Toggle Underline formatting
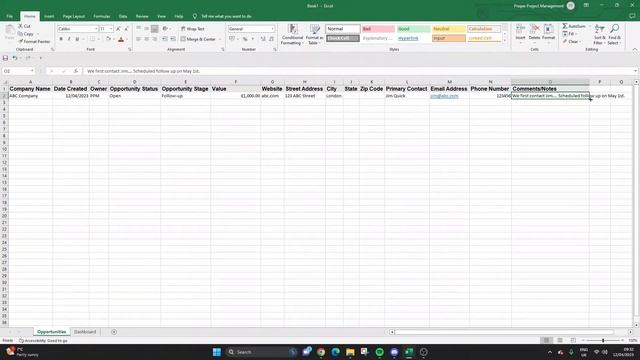The height and width of the screenshot is (360, 640). pyautogui.click(x=77, y=39)
